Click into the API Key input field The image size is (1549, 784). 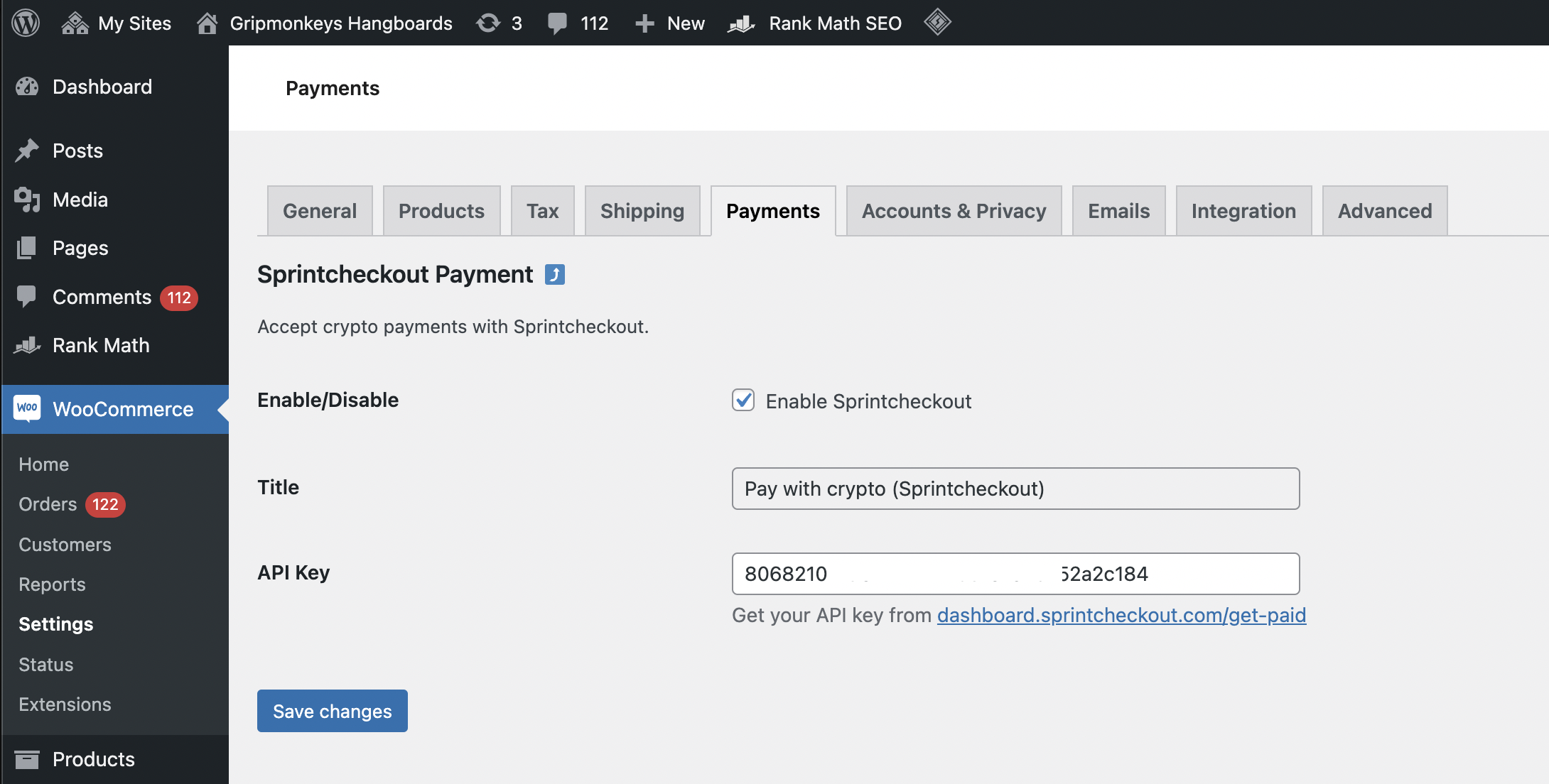tap(1015, 574)
